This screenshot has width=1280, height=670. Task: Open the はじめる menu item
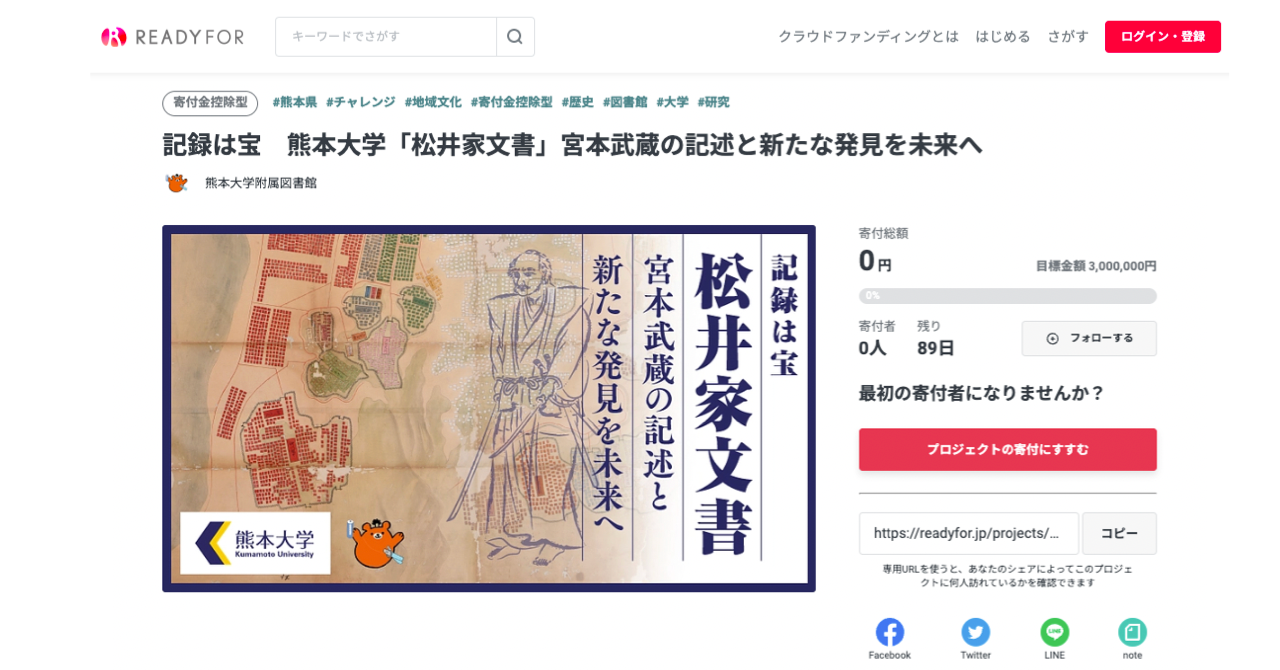point(1003,36)
